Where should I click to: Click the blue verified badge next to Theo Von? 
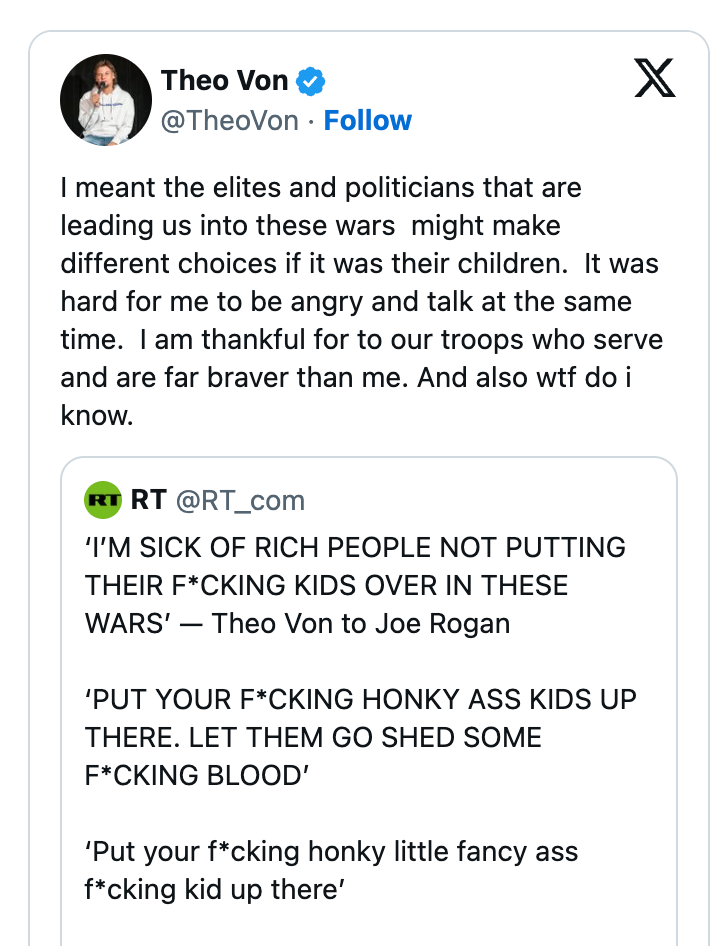point(310,81)
